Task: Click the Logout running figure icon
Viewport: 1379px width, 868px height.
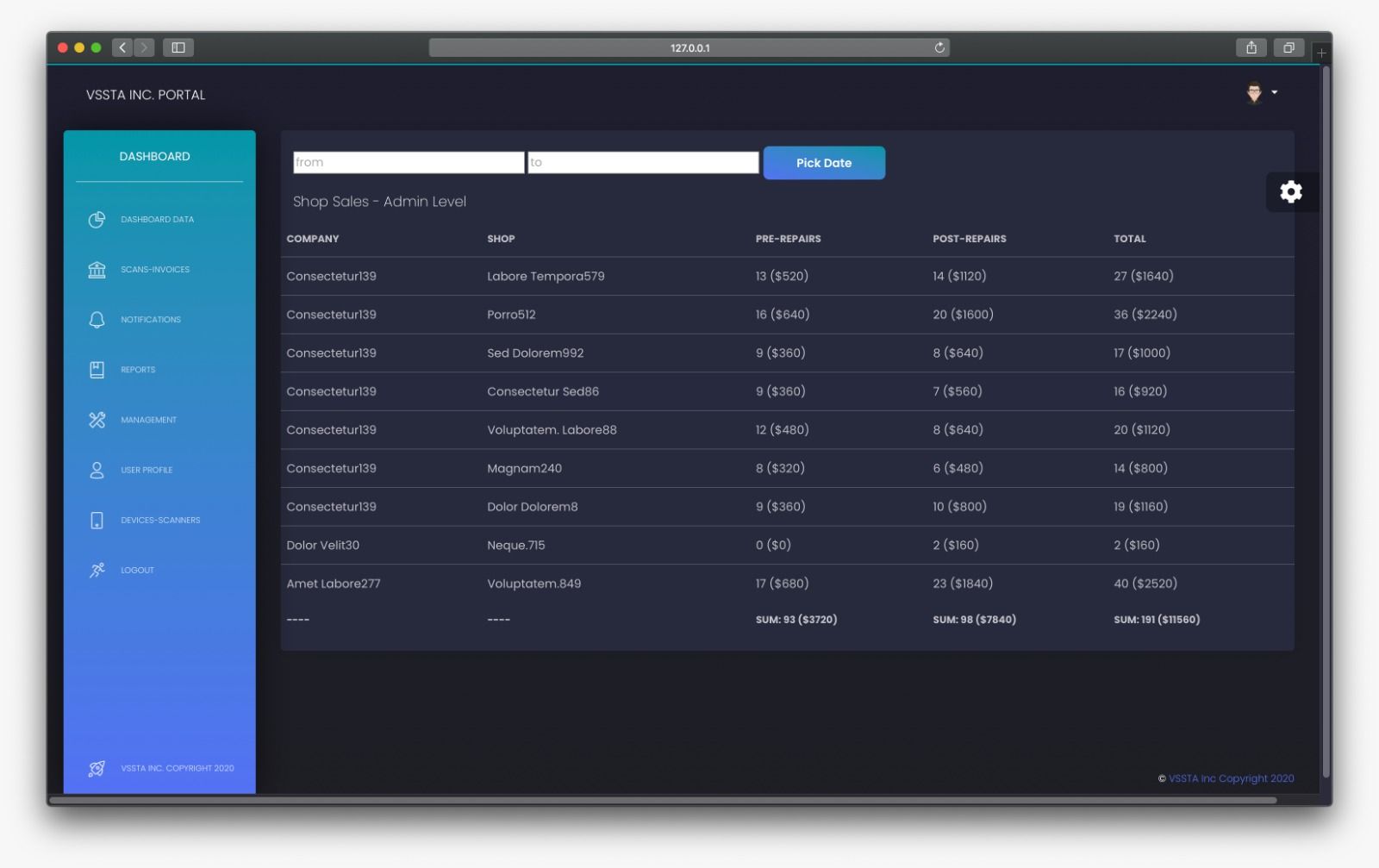Action: [x=97, y=571]
